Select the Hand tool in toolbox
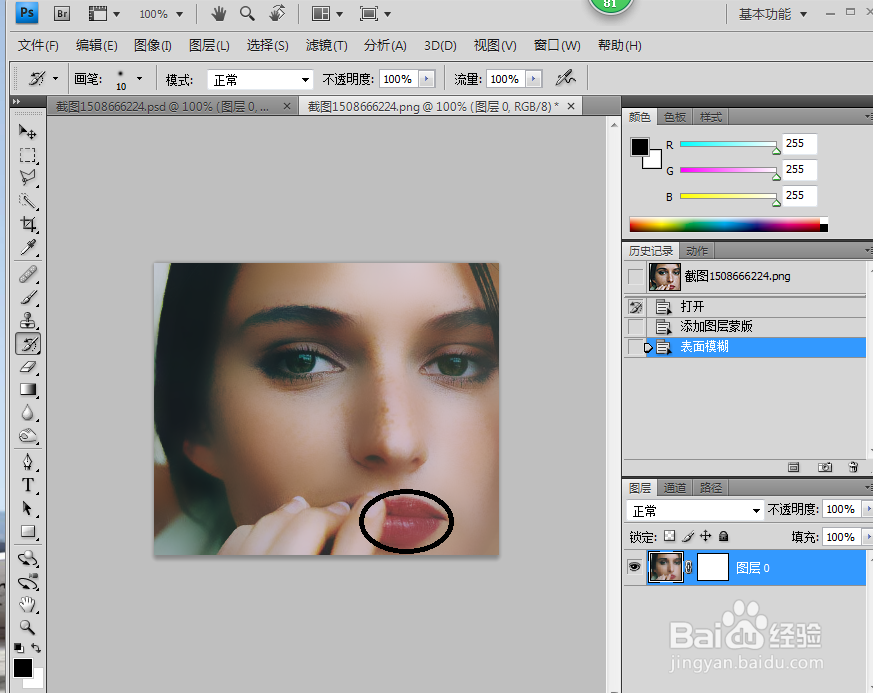The width and height of the screenshot is (873, 693). coord(27,604)
